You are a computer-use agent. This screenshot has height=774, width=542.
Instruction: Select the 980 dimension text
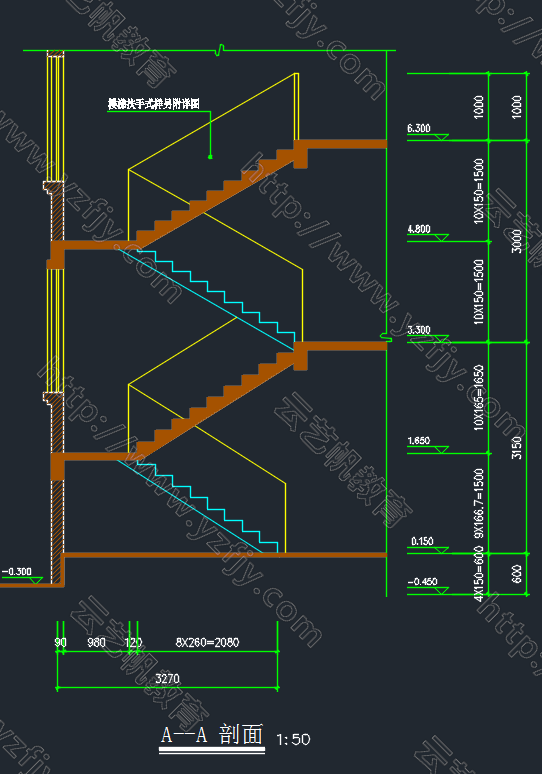96,642
